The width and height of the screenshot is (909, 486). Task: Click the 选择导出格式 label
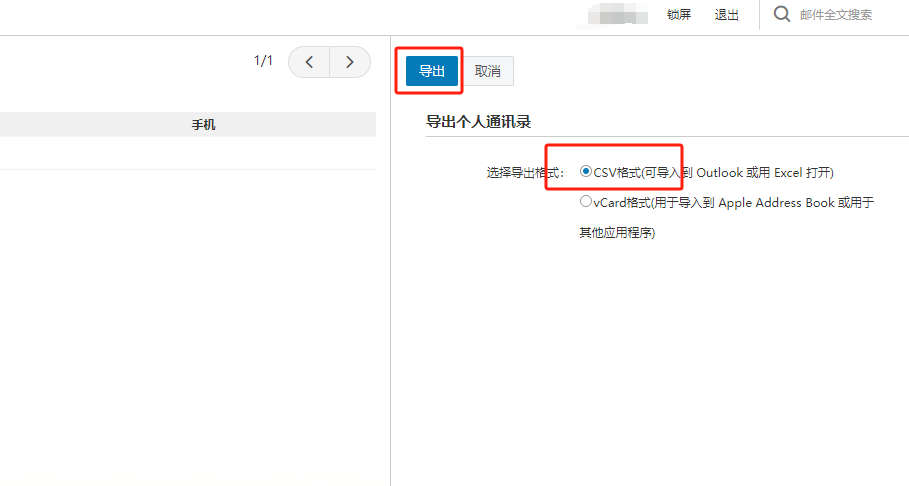[525, 172]
